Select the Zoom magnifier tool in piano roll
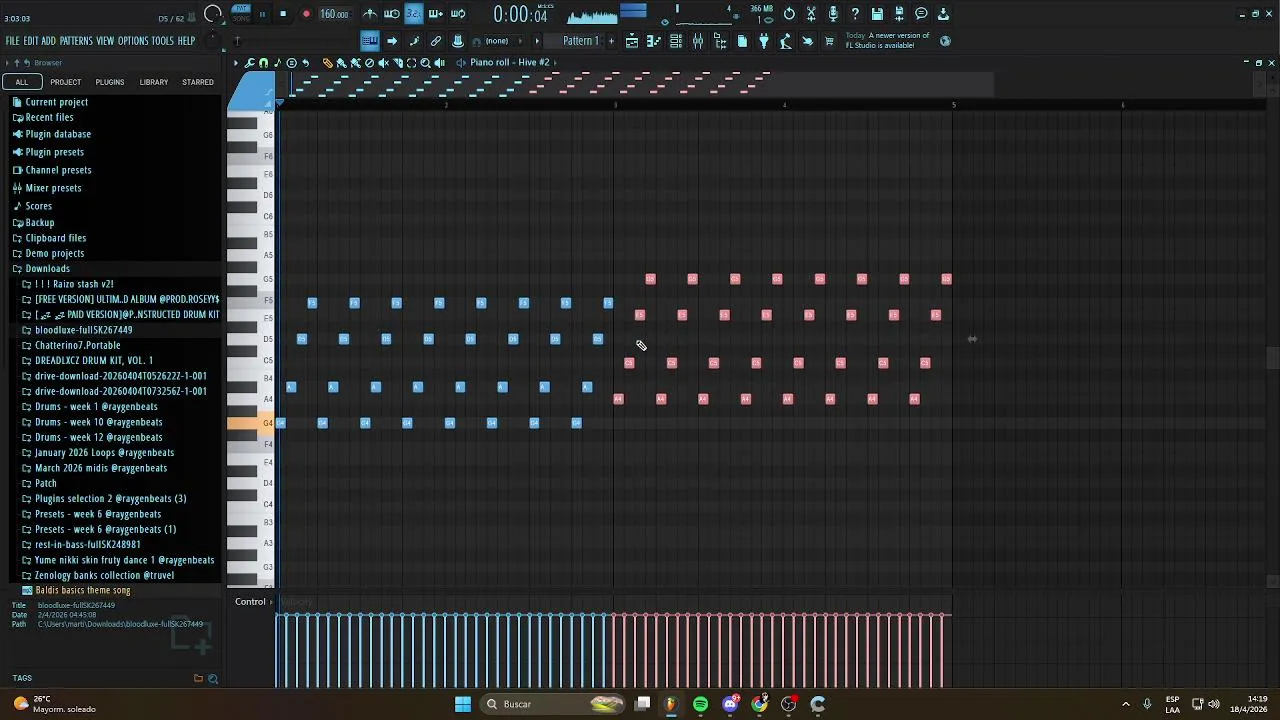The height and width of the screenshot is (720, 1280). [425, 63]
